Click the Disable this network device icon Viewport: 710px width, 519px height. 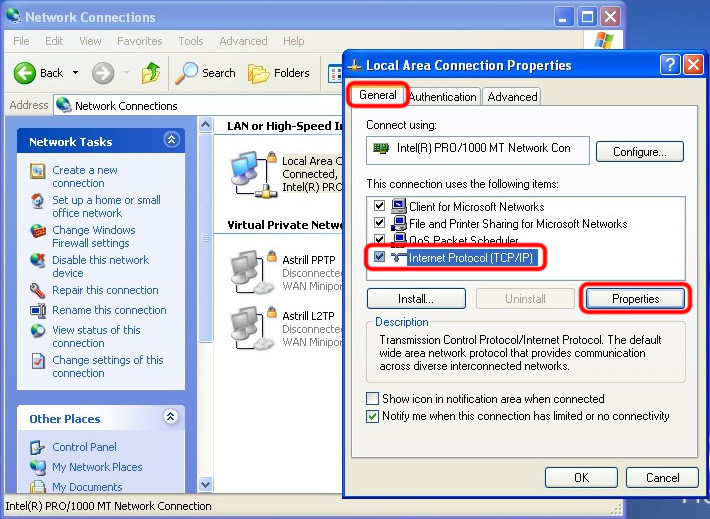pos(38,261)
